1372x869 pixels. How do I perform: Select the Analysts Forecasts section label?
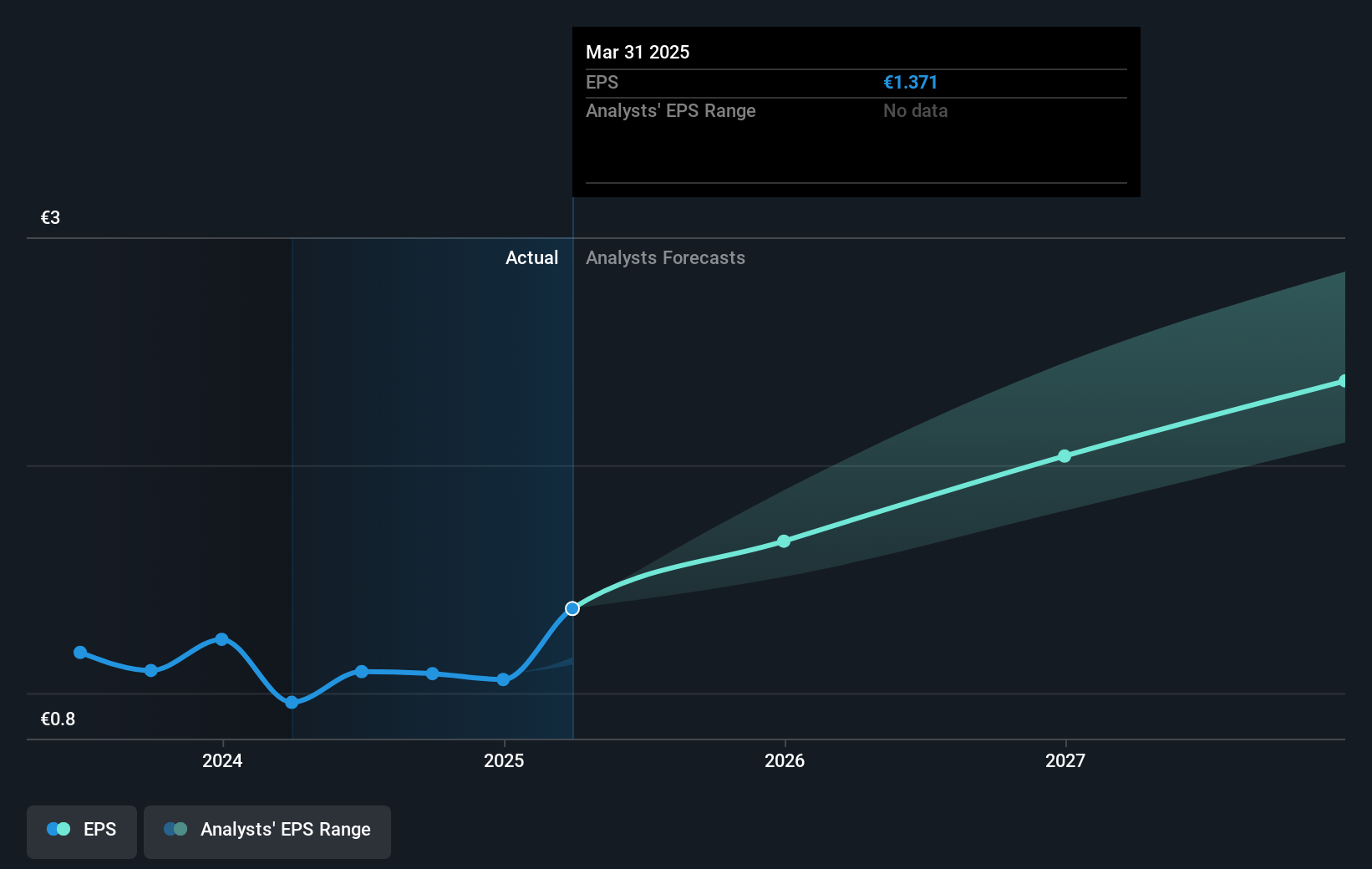tap(665, 257)
